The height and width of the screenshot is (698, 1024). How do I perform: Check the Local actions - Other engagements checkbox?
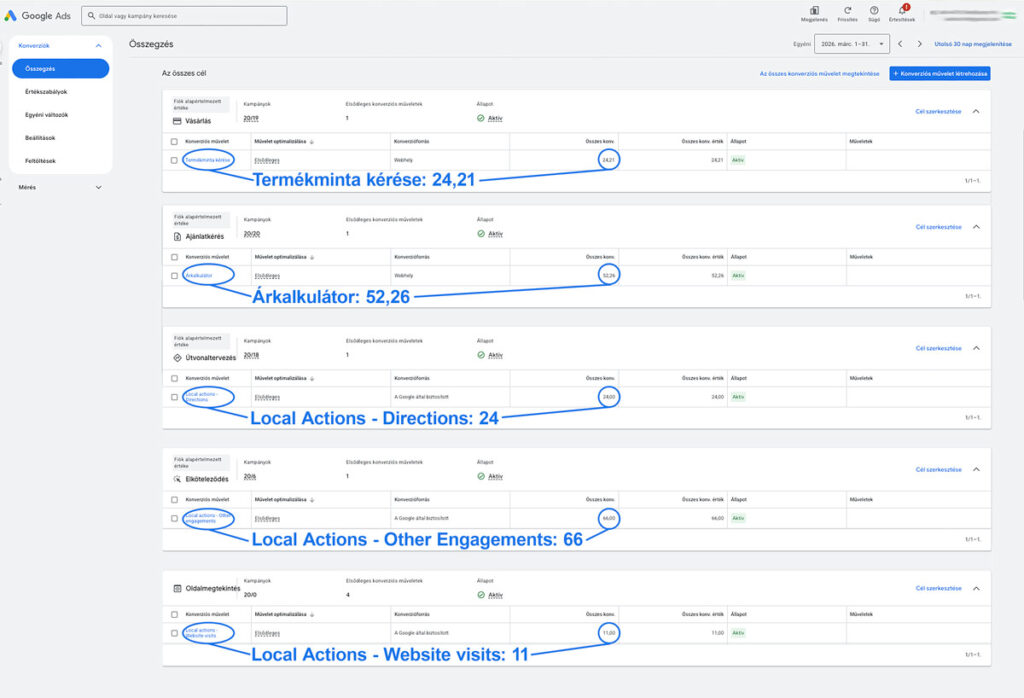pyautogui.click(x=174, y=518)
